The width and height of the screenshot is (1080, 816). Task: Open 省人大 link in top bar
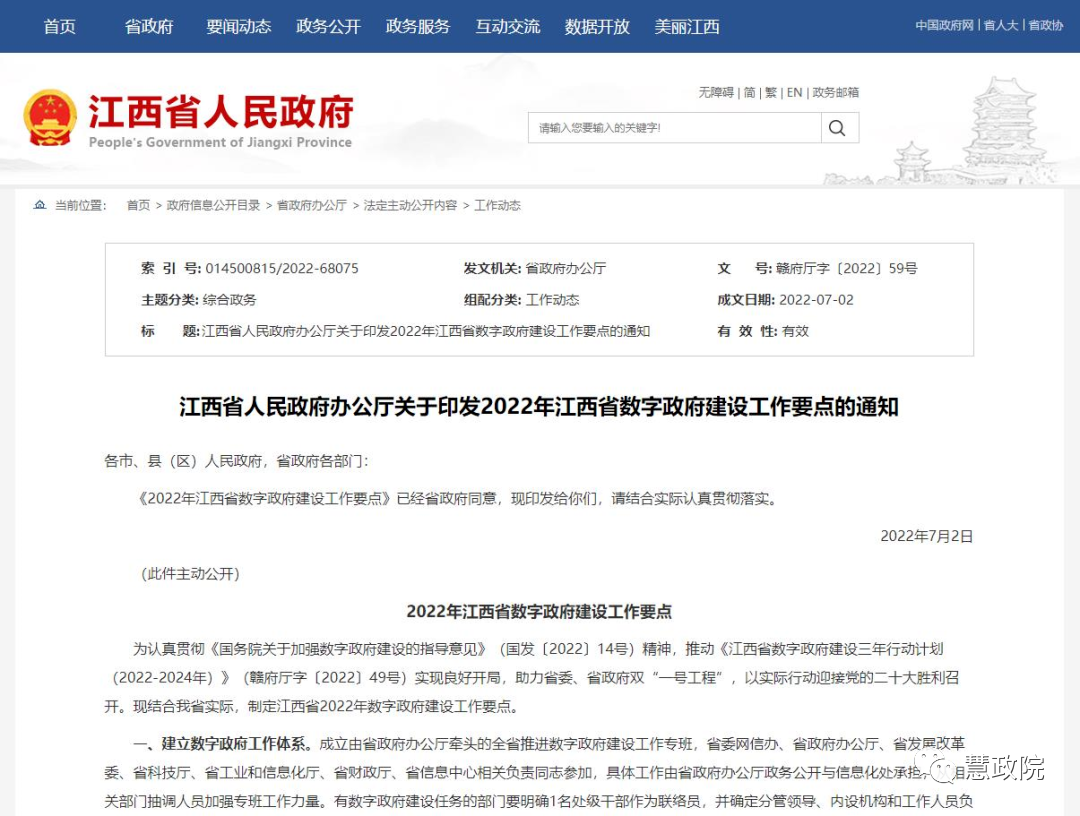click(1001, 25)
